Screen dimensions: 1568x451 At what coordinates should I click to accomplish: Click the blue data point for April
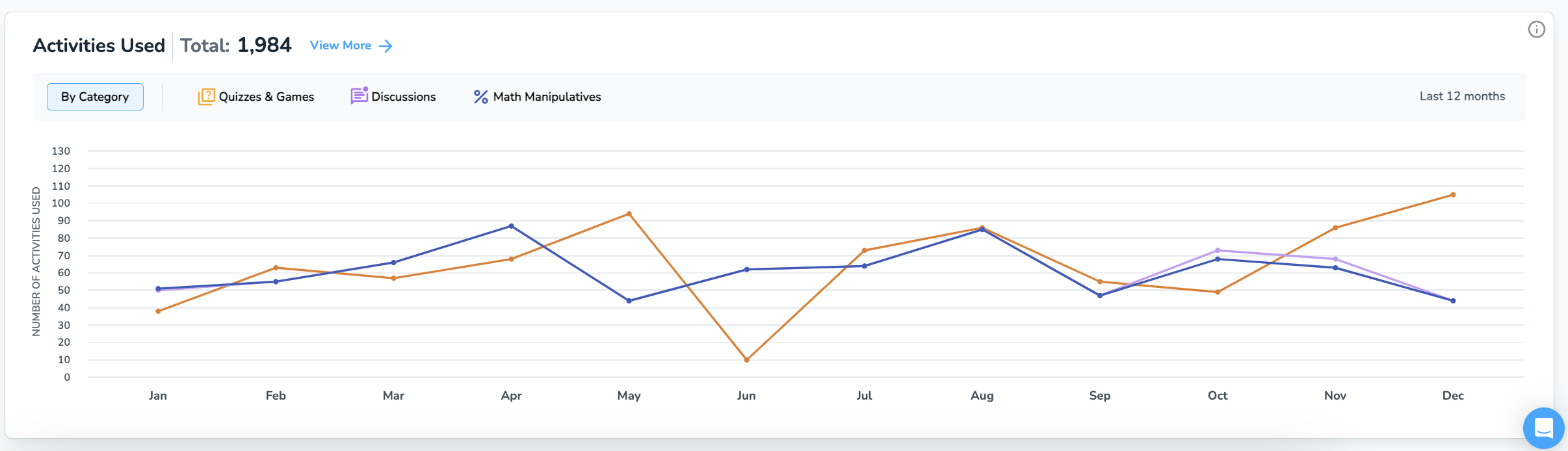coord(511,226)
